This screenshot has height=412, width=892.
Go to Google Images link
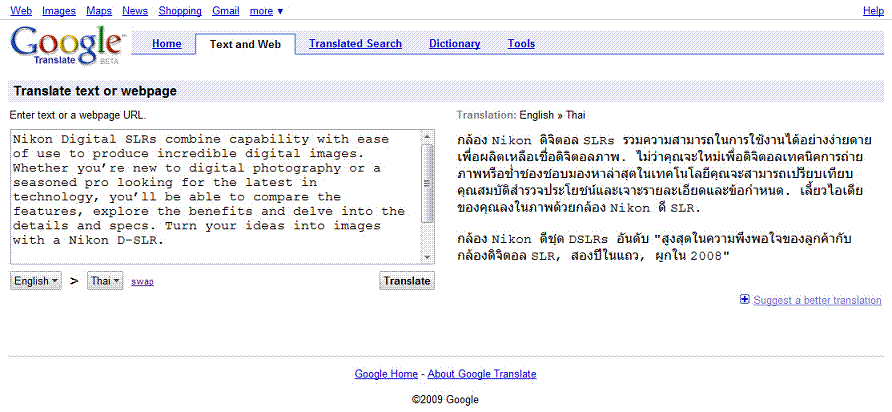[x=58, y=10]
